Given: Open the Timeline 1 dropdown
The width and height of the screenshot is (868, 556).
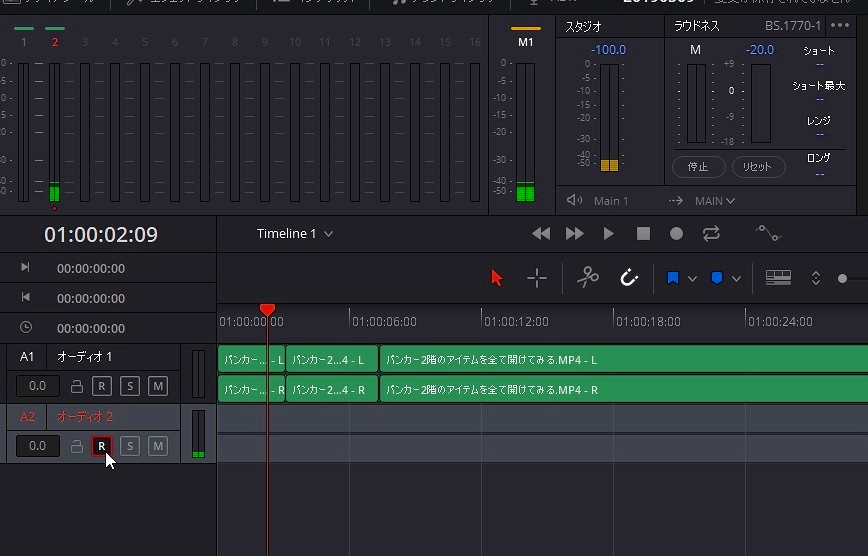Looking at the screenshot, I should [328, 234].
